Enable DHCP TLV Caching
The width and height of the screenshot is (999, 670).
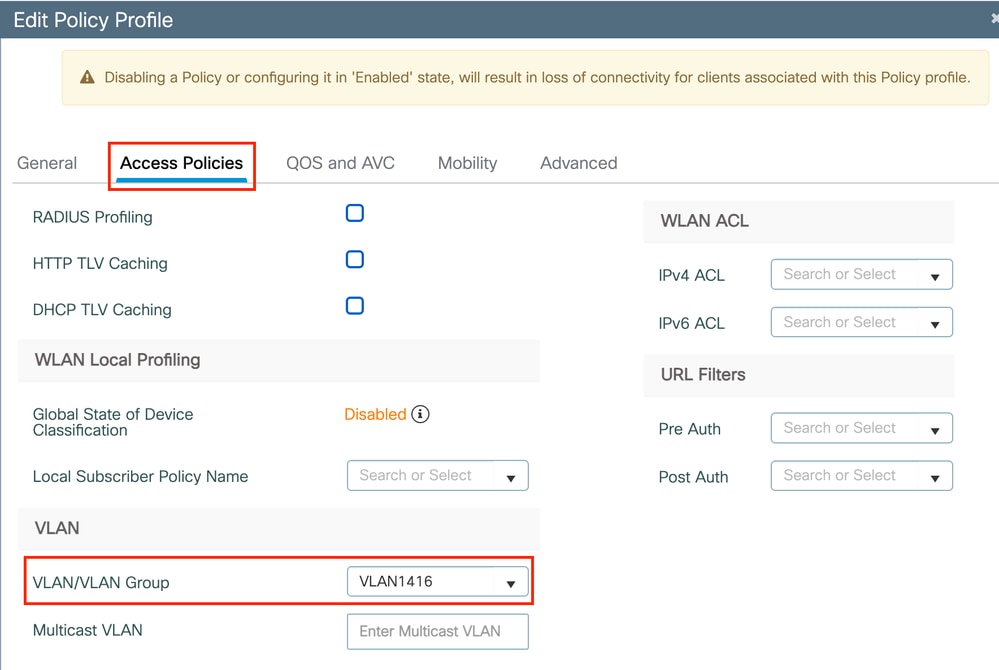[354, 306]
